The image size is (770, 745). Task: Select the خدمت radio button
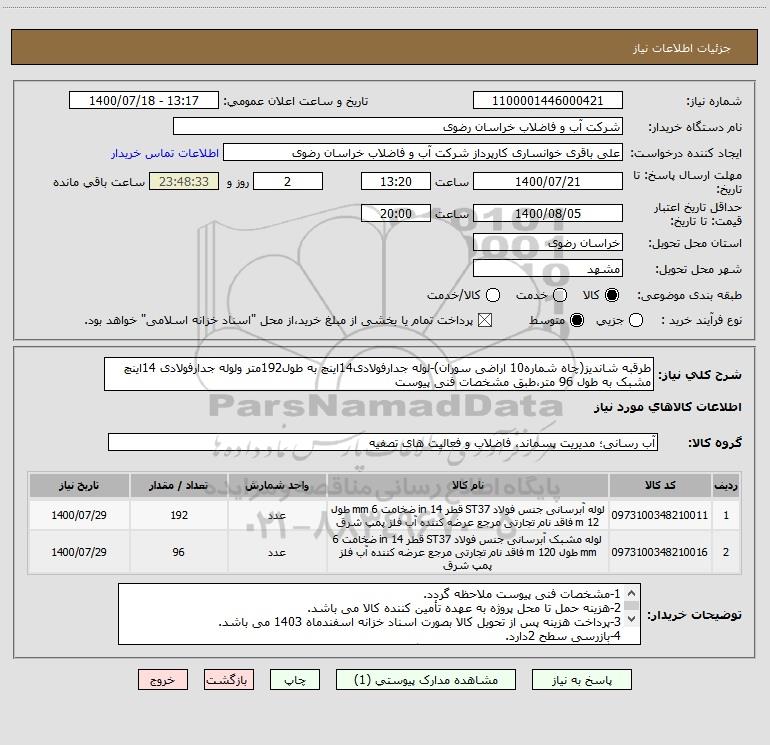(x=560, y=295)
